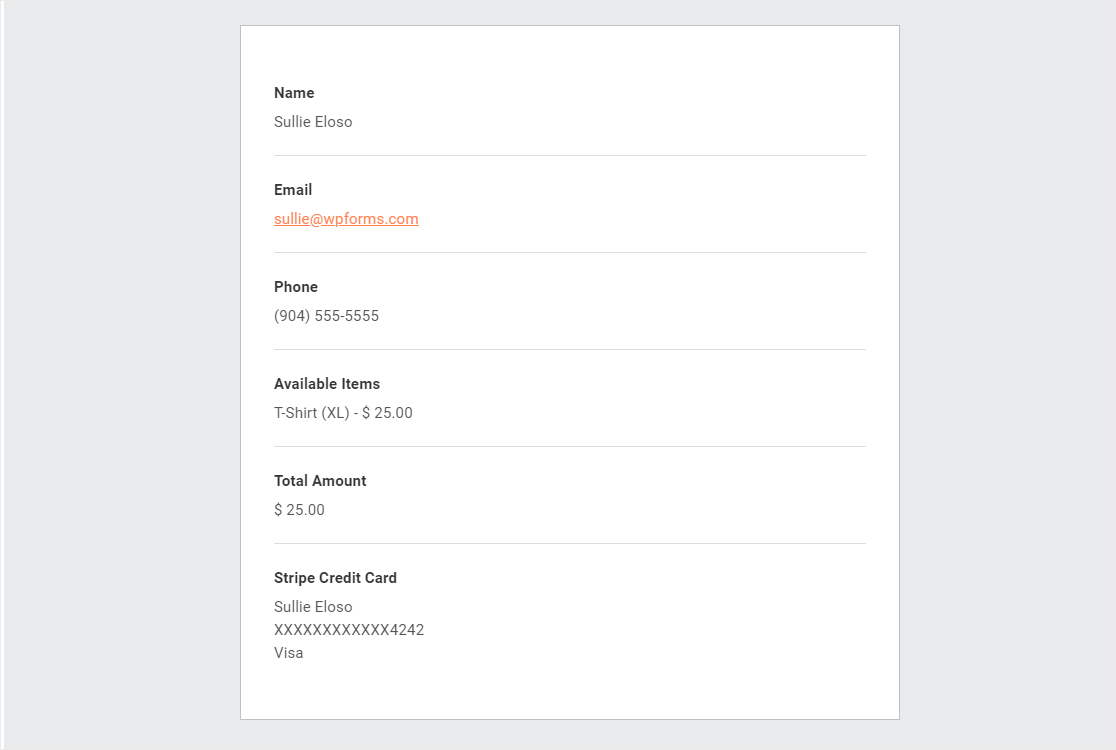Select the $ 25.00 total value
Image resolution: width=1116 pixels, height=750 pixels.
(299, 510)
